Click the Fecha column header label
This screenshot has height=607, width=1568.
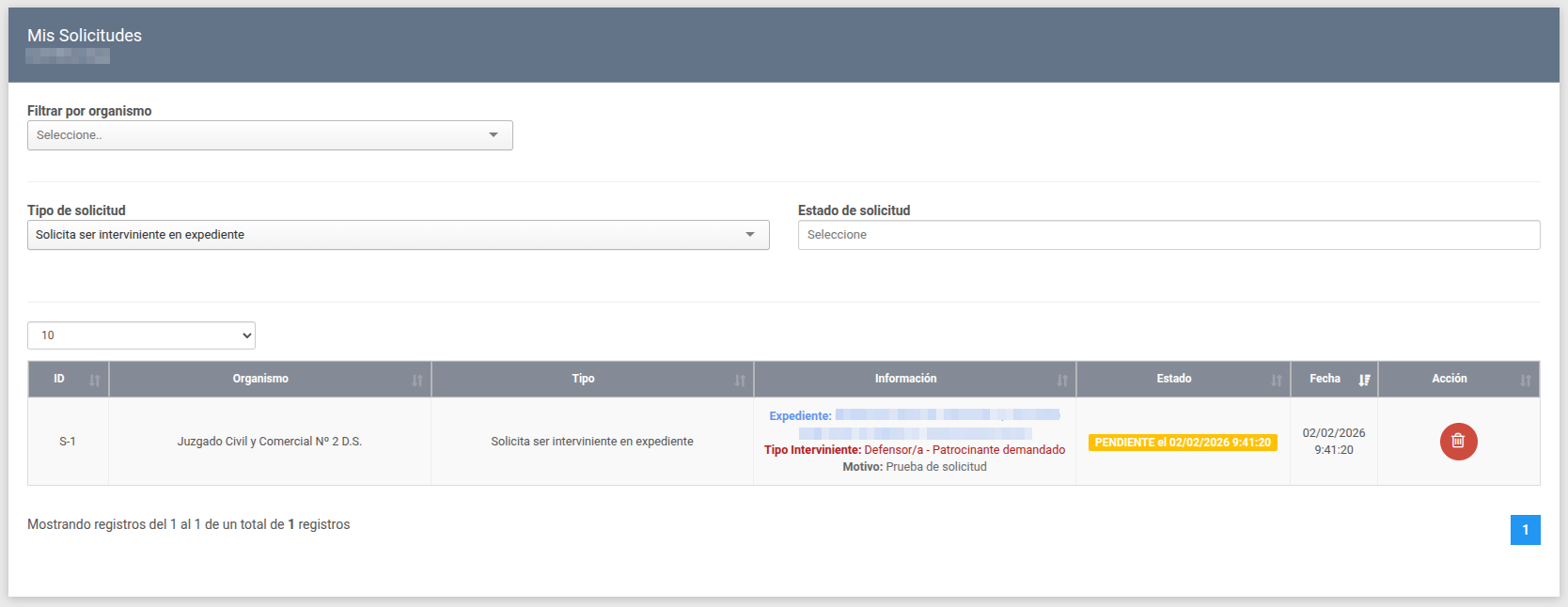[1325, 379]
